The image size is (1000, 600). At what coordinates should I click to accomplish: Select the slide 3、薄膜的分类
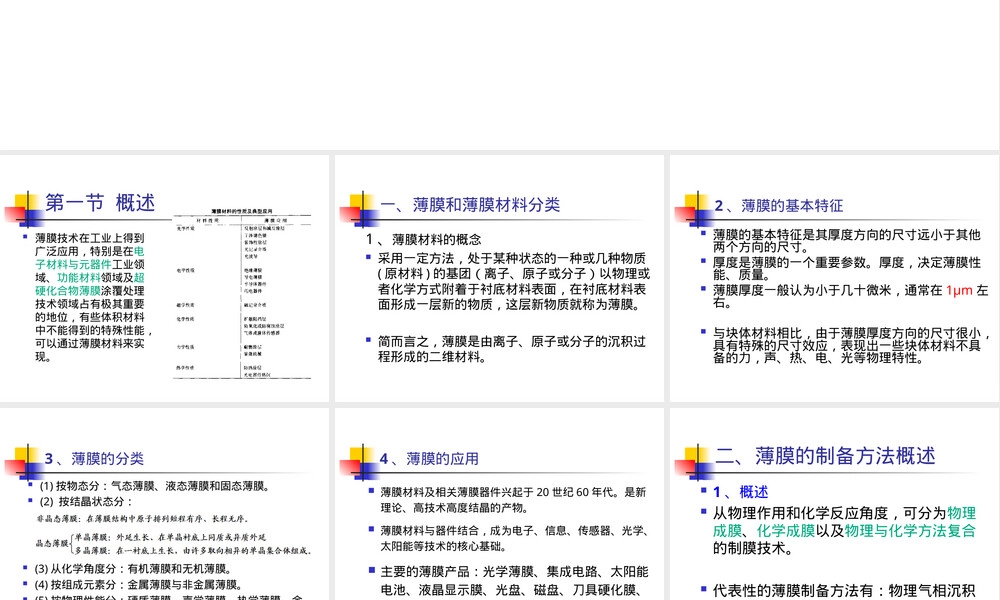(165, 504)
